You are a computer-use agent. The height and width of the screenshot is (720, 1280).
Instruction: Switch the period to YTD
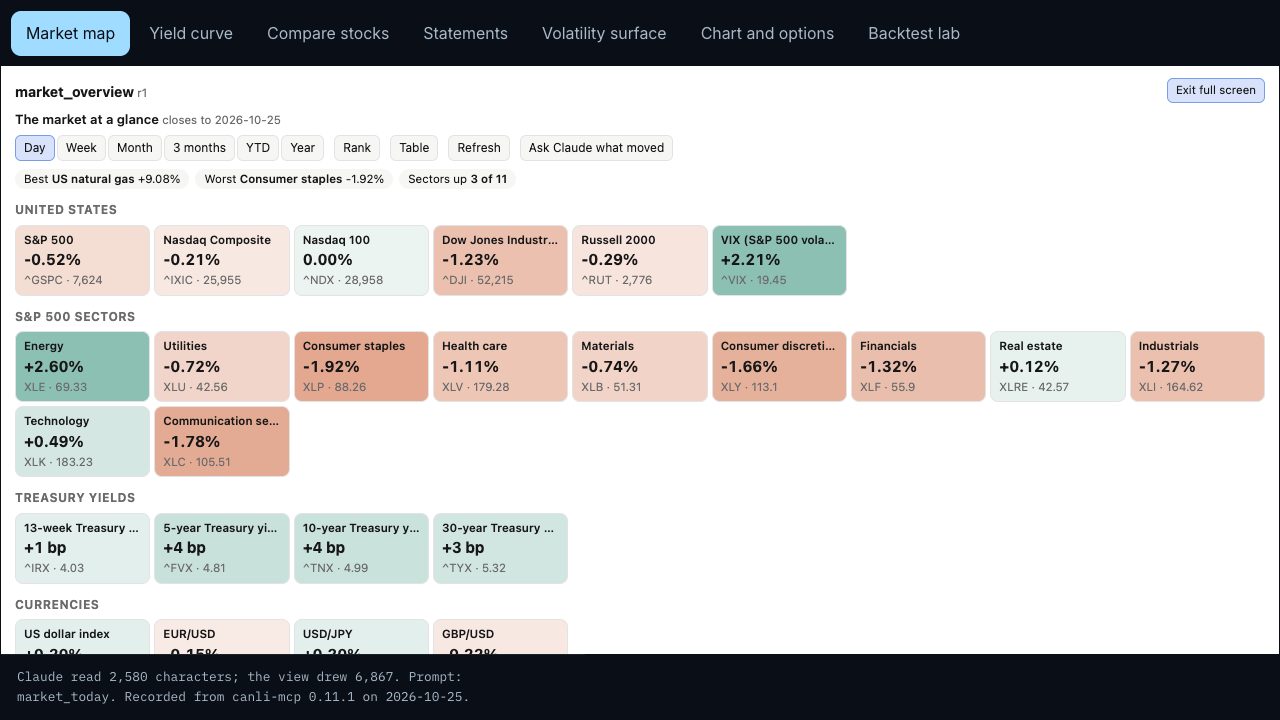(258, 148)
